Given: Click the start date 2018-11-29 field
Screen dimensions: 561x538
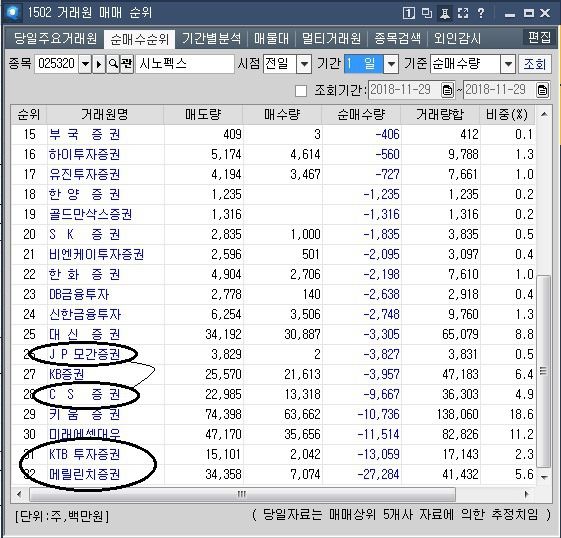Looking at the screenshot, I should (x=405, y=90).
